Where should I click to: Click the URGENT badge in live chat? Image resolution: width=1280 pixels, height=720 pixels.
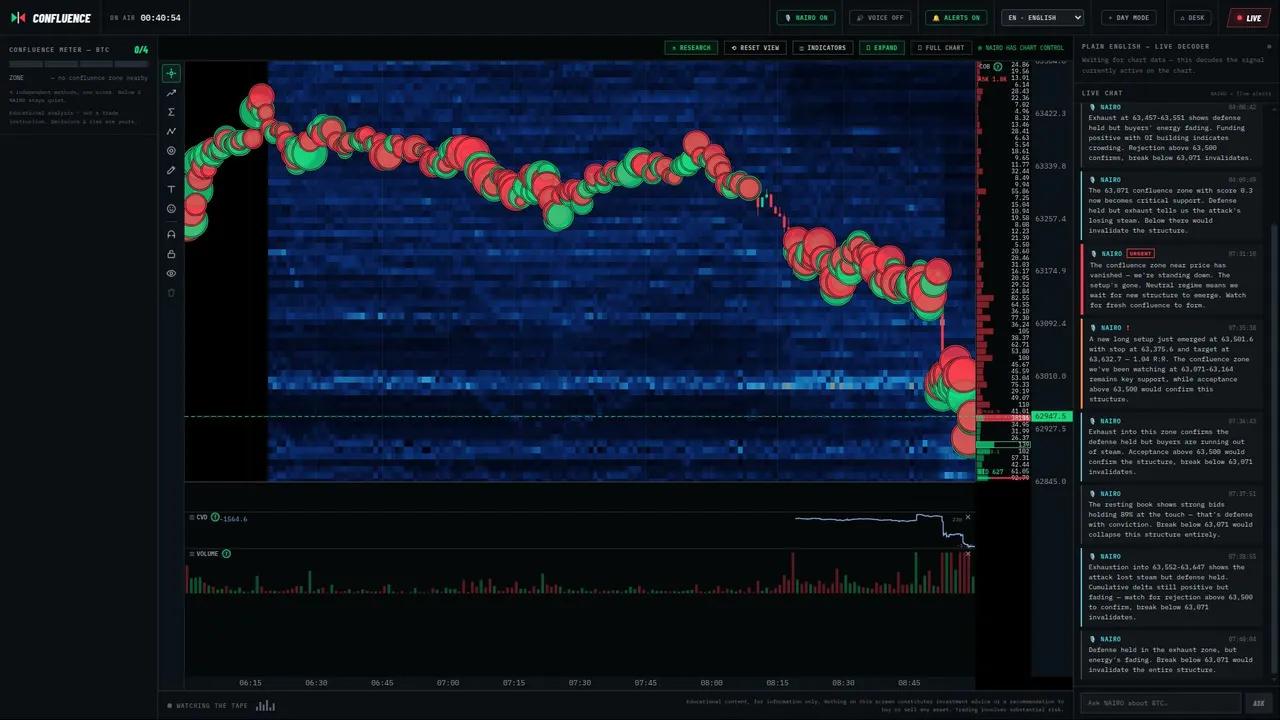(1140, 254)
